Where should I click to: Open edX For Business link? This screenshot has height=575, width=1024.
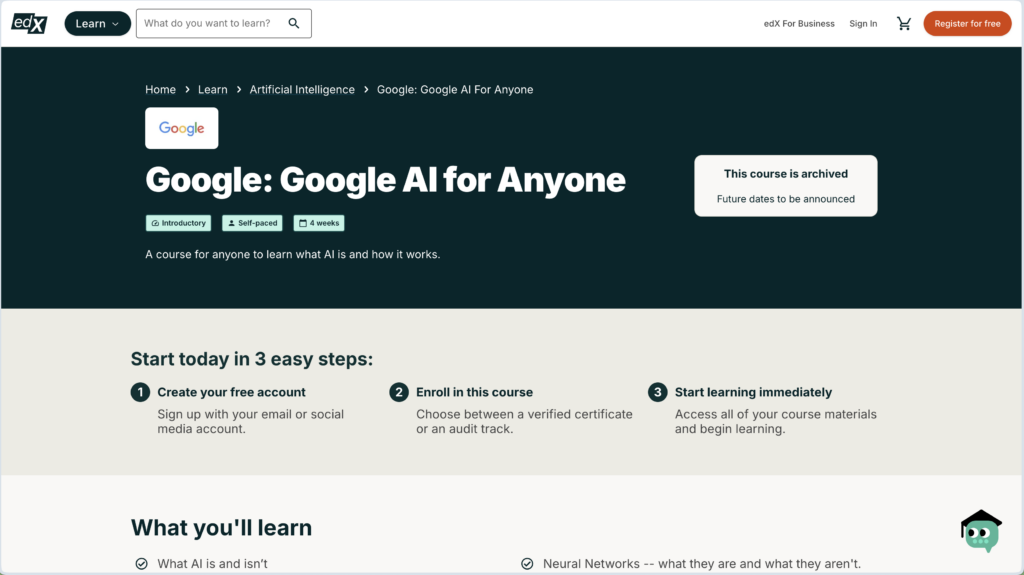(x=799, y=24)
